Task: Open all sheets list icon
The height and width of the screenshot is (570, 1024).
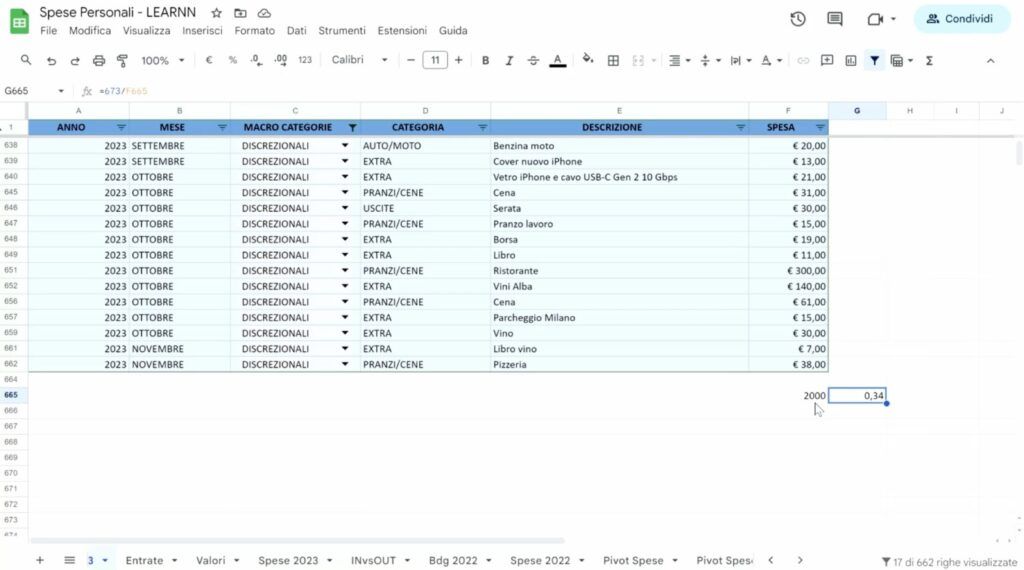Action: [69, 560]
